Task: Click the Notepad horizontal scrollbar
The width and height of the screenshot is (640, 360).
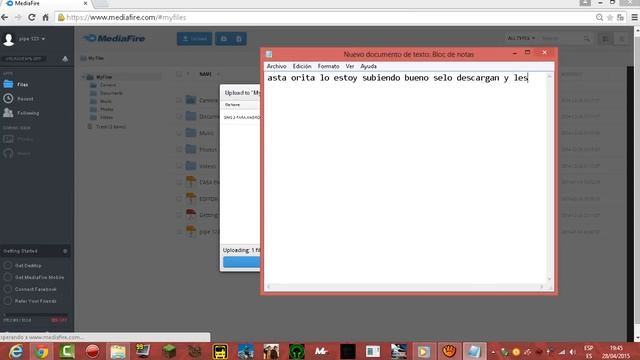Action: (x=405, y=287)
